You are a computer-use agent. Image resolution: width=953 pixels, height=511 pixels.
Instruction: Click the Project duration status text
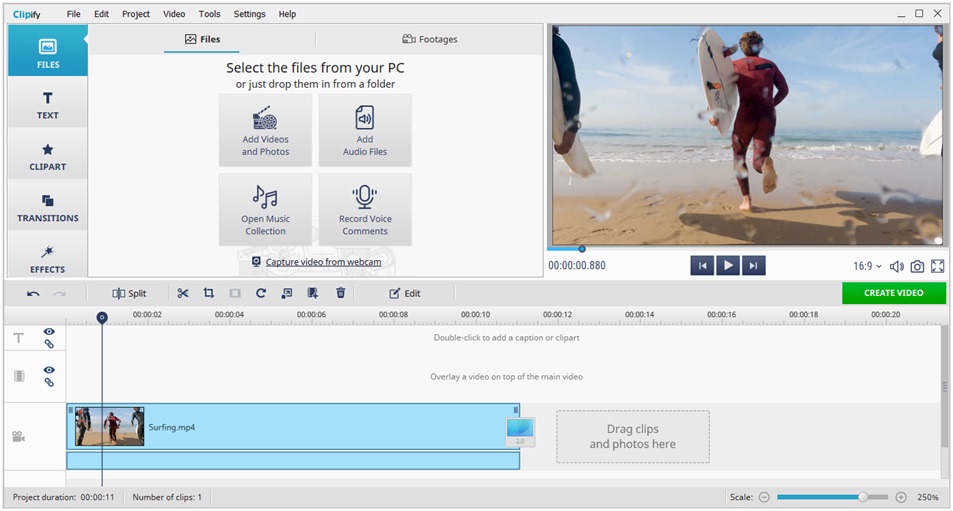64,497
